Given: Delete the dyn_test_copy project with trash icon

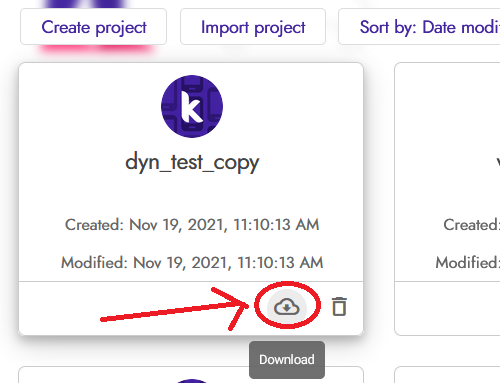Looking at the screenshot, I should pyautogui.click(x=339, y=307).
